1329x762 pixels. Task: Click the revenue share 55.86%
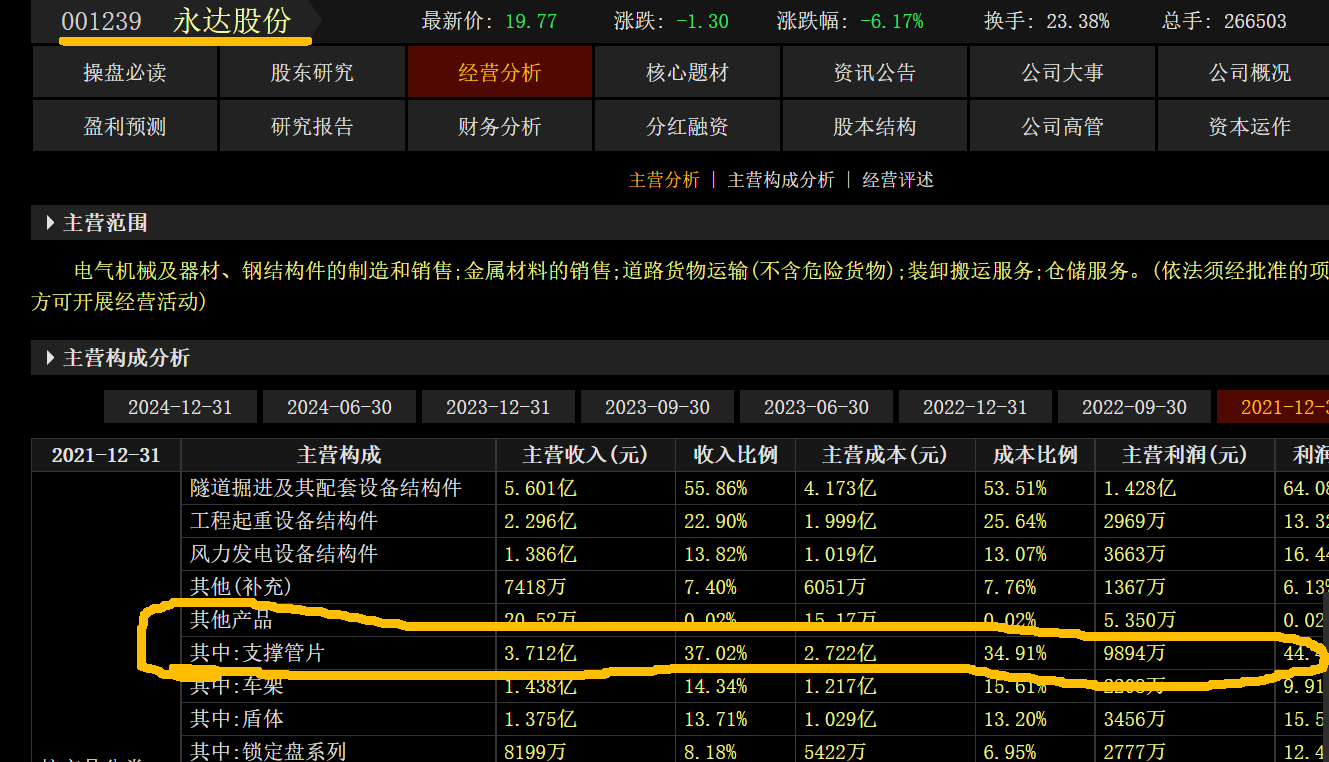point(715,488)
